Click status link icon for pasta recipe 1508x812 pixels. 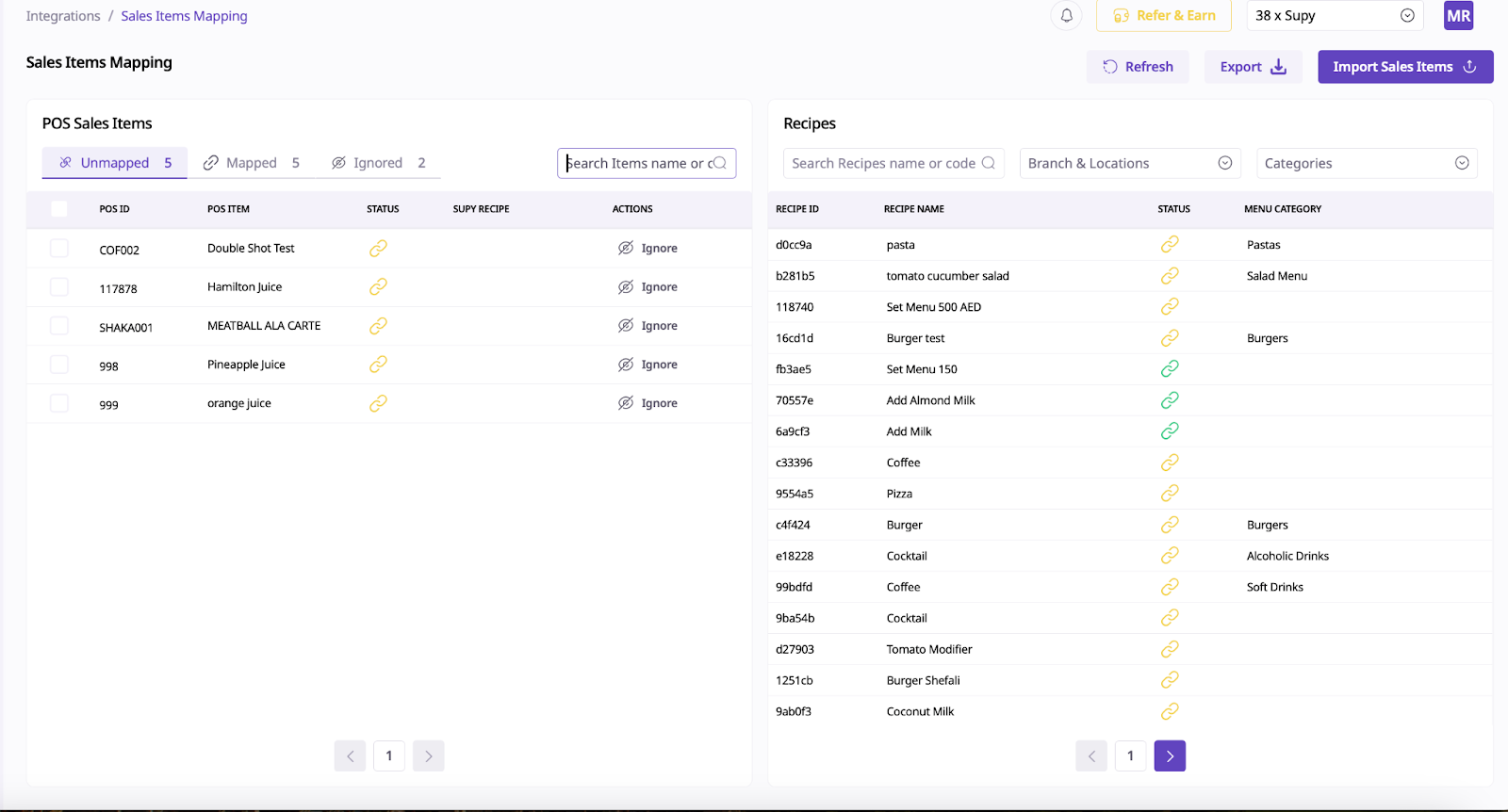pyautogui.click(x=1170, y=245)
